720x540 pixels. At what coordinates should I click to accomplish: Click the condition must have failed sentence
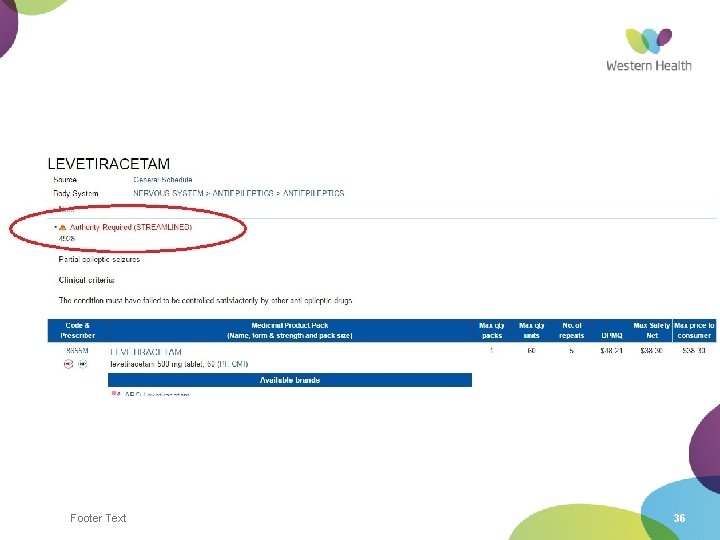pyautogui.click(x=205, y=301)
